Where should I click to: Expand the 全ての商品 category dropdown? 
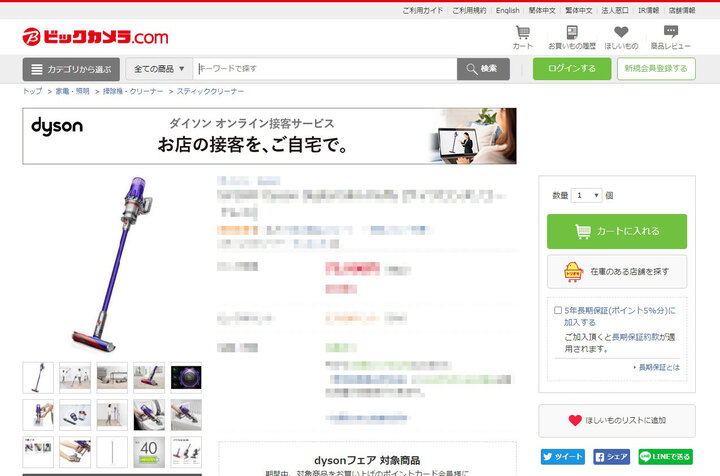coord(159,69)
